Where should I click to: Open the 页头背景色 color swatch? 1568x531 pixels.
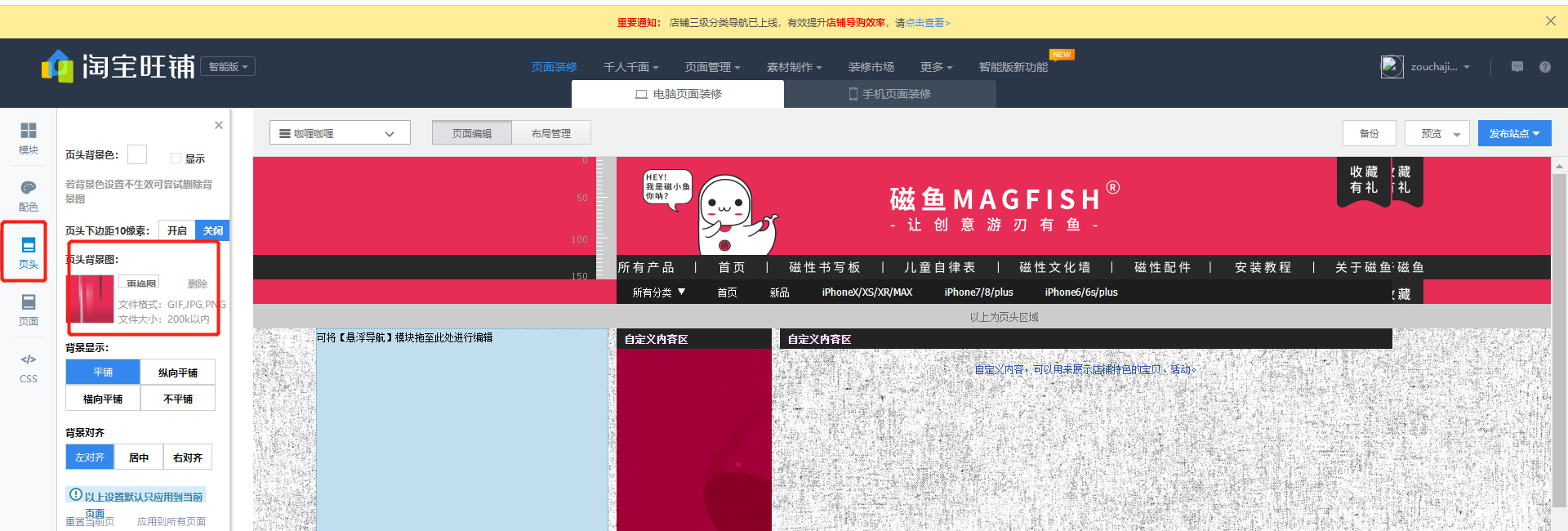coord(137,154)
